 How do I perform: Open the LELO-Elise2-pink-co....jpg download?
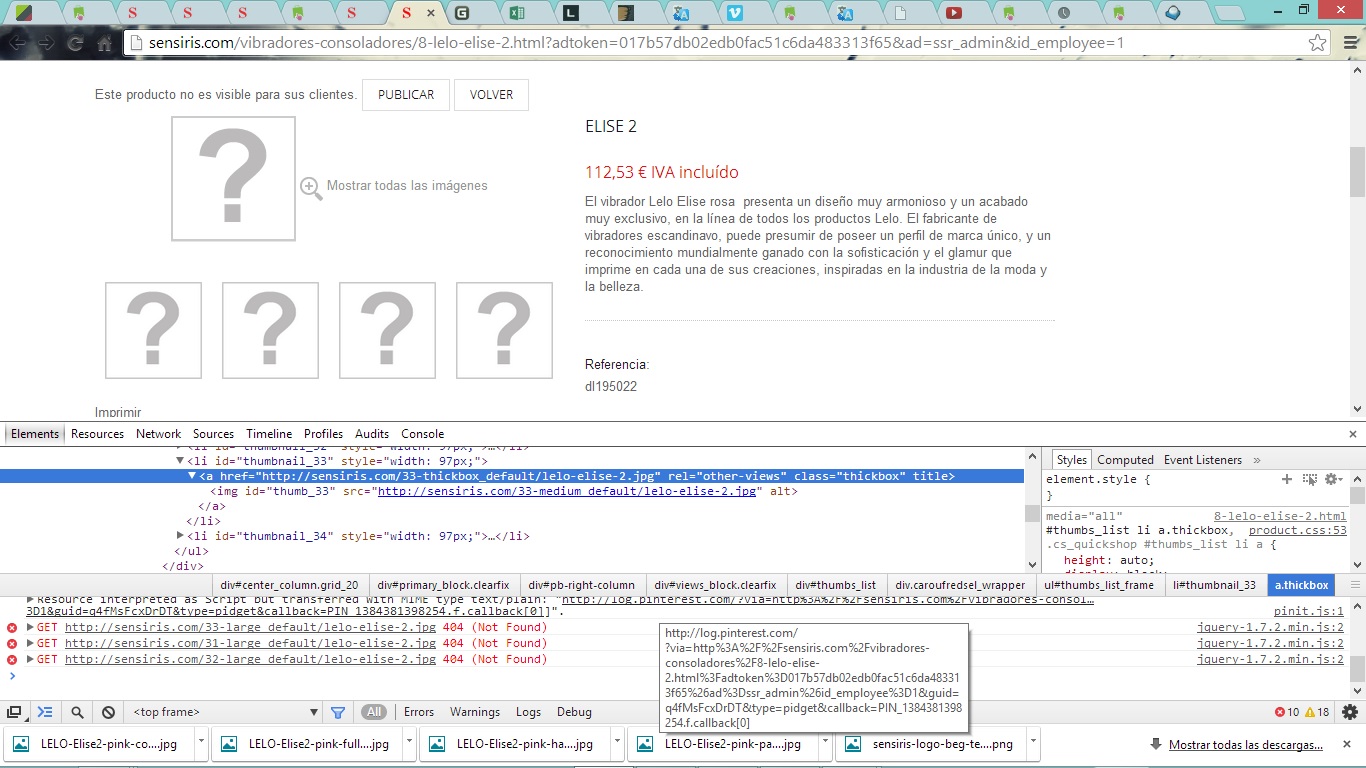point(99,744)
